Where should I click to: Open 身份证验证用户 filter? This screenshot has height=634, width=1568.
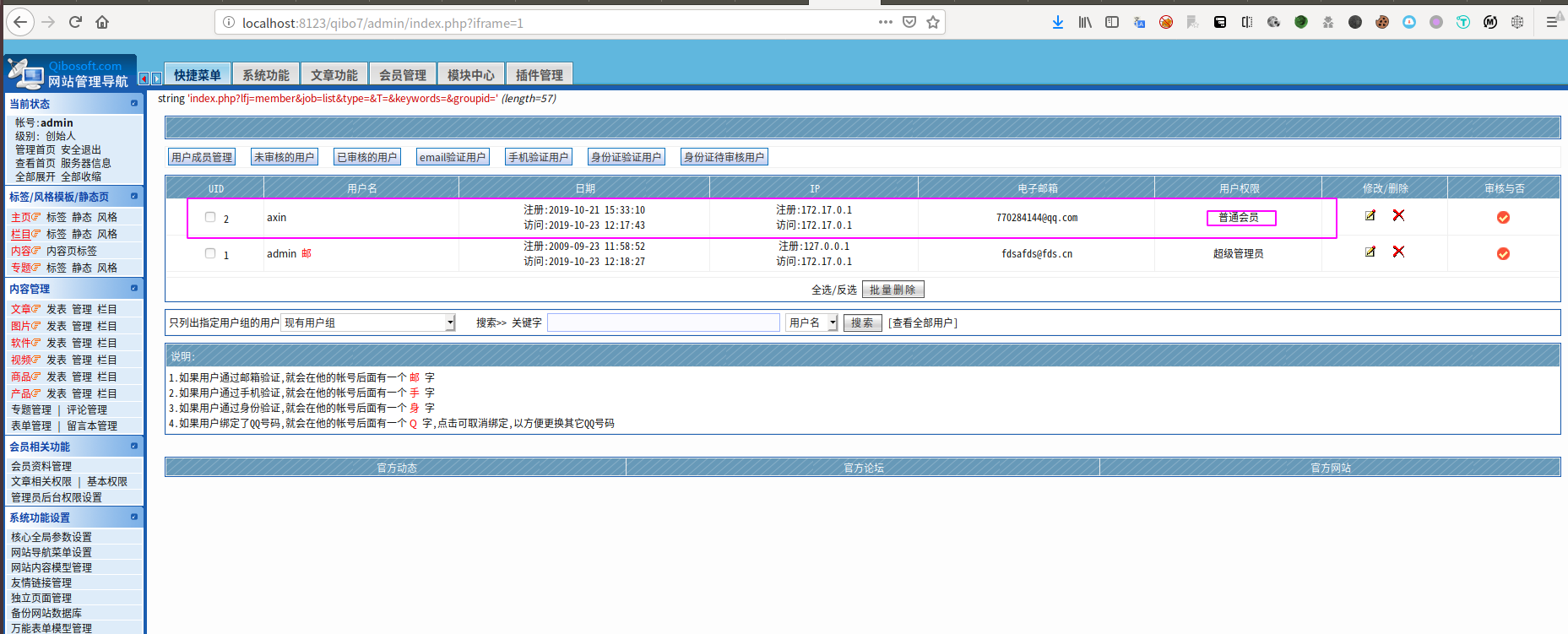point(627,157)
